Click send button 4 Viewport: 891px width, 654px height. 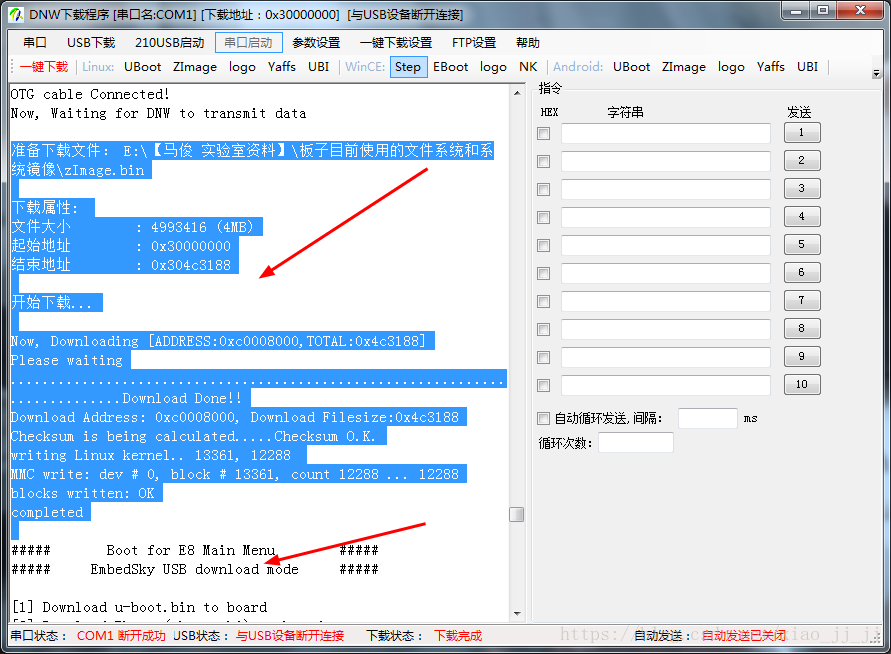802,216
